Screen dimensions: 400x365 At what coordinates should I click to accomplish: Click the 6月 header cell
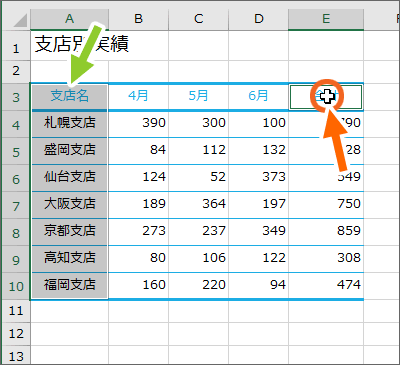[259, 97]
